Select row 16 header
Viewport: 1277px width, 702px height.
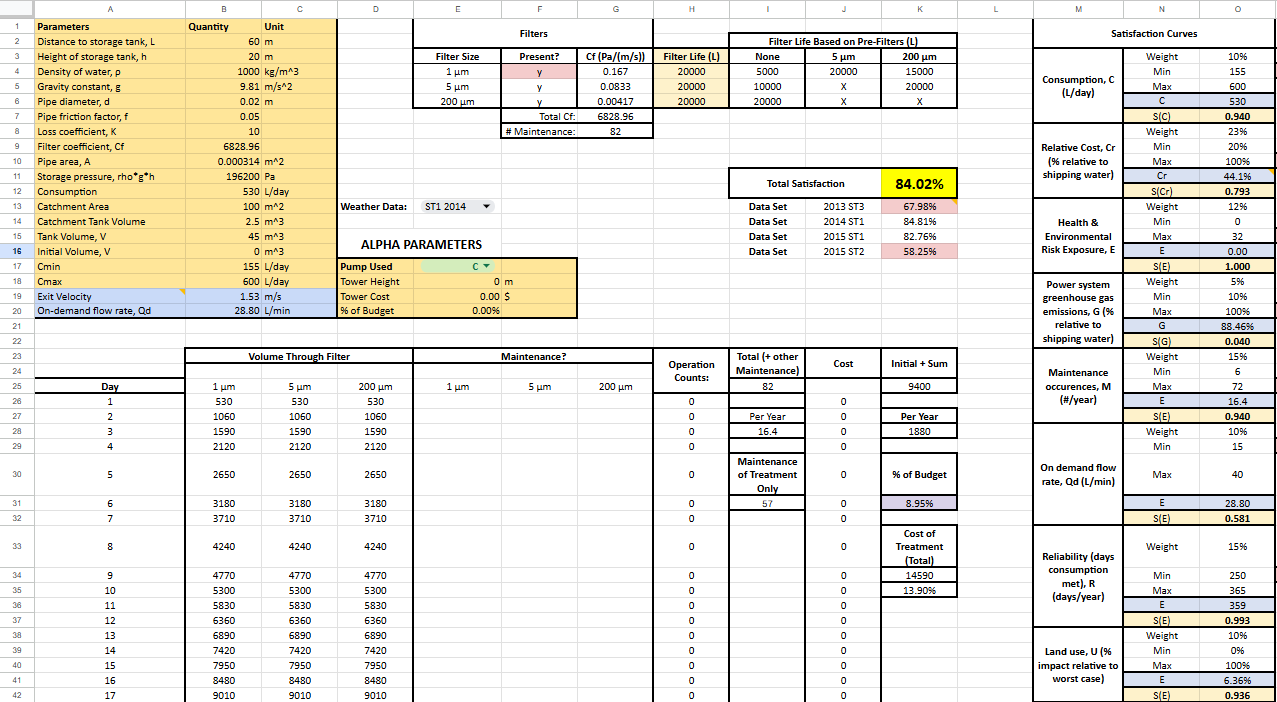pyautogui.click(x=16, y=252)
